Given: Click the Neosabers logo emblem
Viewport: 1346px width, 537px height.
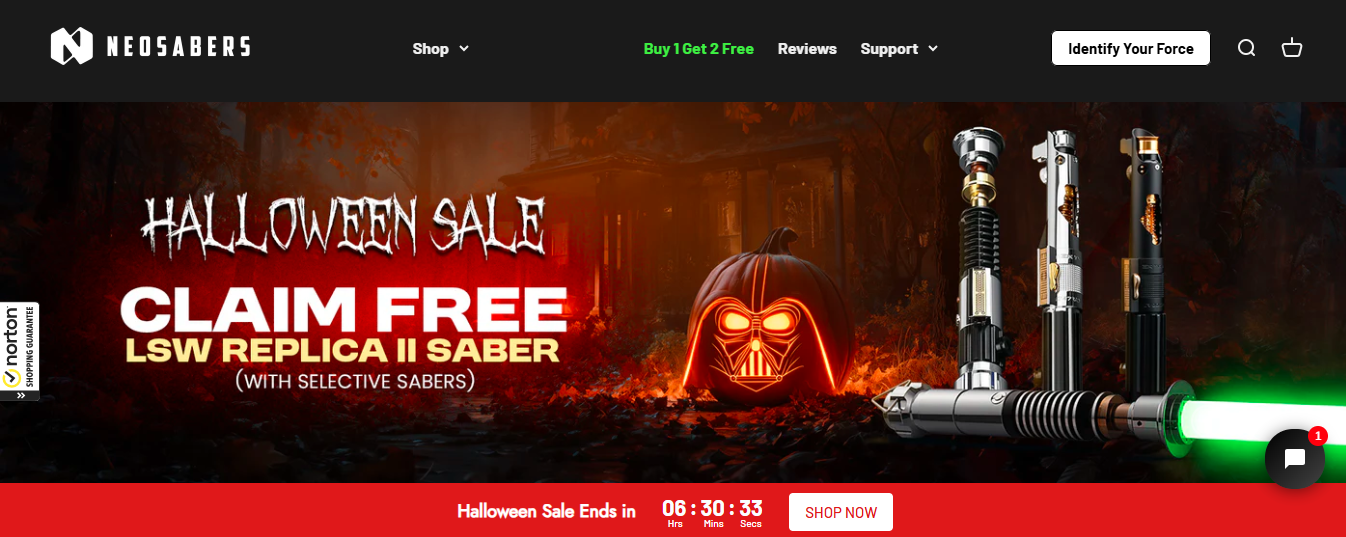Looking at the screenshot, I should click(71, 46).
